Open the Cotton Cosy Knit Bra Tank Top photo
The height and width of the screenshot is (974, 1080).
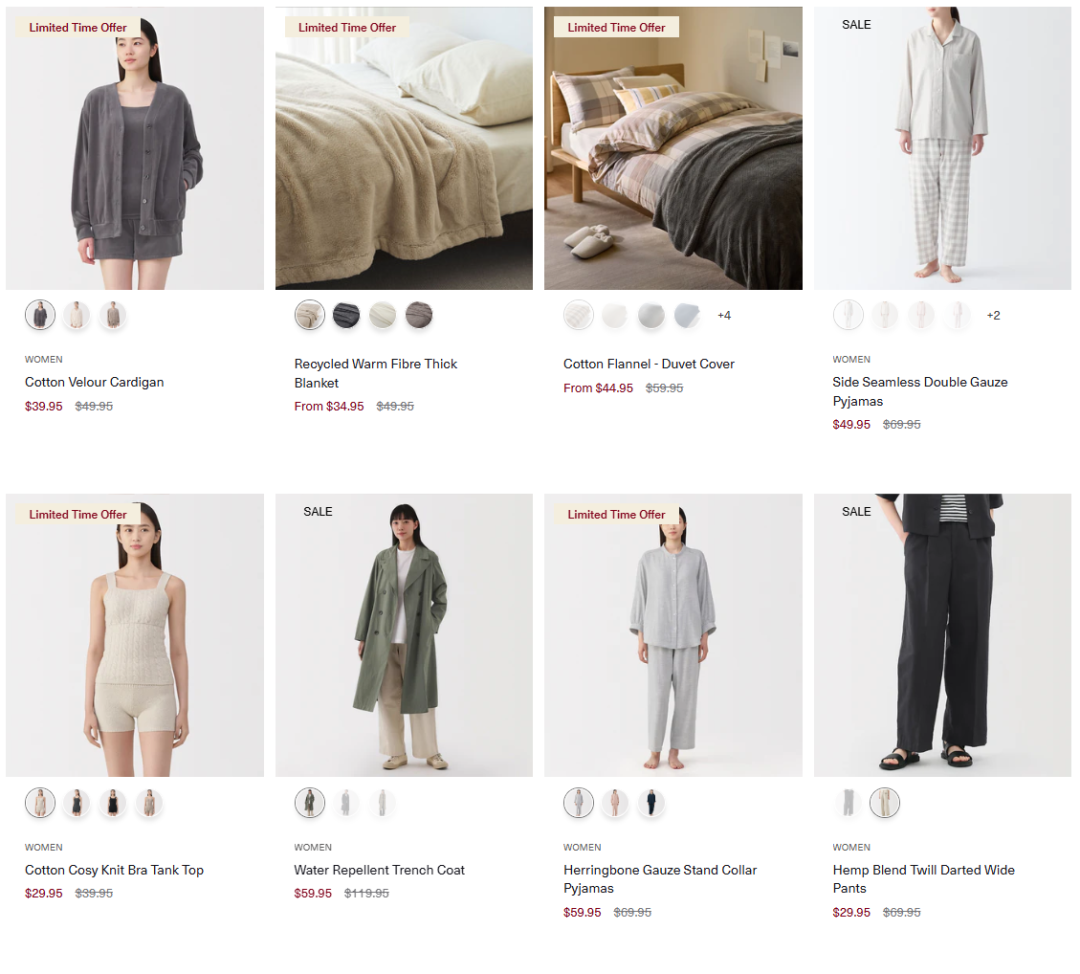(135, 635)
